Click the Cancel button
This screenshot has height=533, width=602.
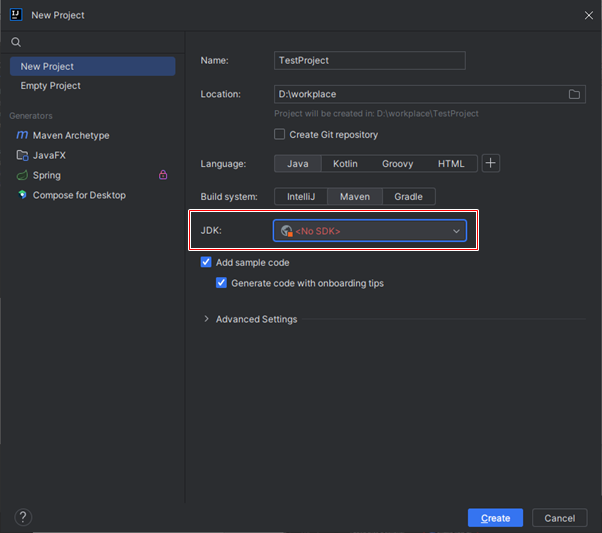pos(559,518)
